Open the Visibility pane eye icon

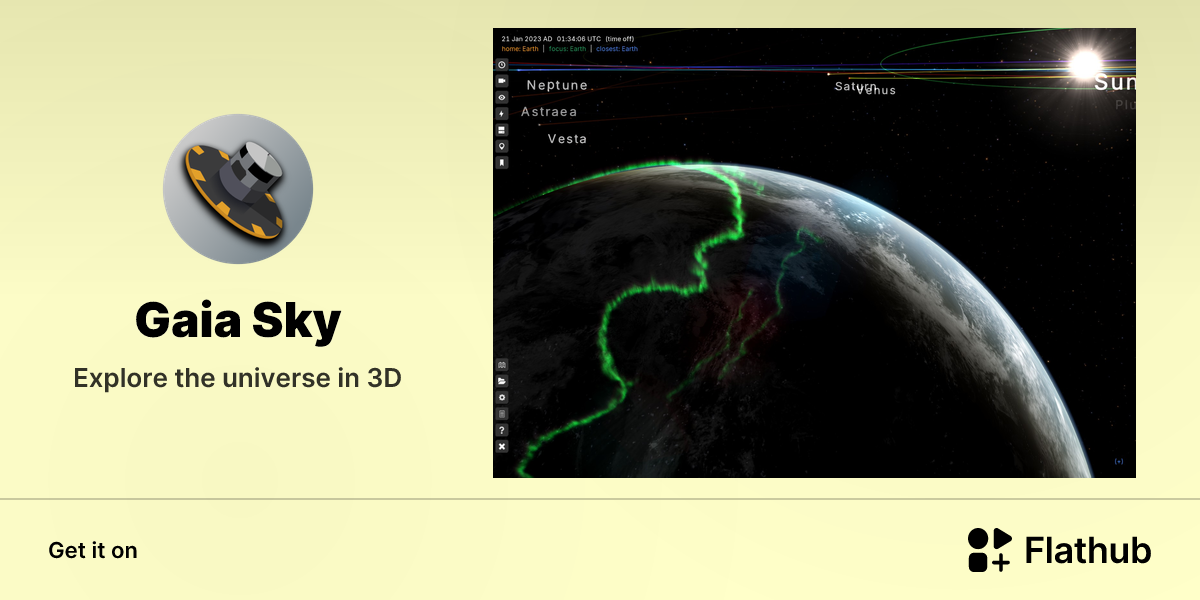(x=502, y=97)
